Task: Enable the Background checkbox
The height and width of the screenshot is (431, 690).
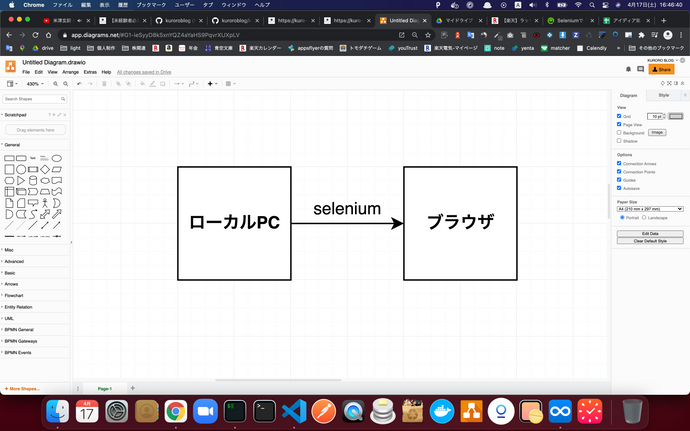Action: tap(619, 133)
